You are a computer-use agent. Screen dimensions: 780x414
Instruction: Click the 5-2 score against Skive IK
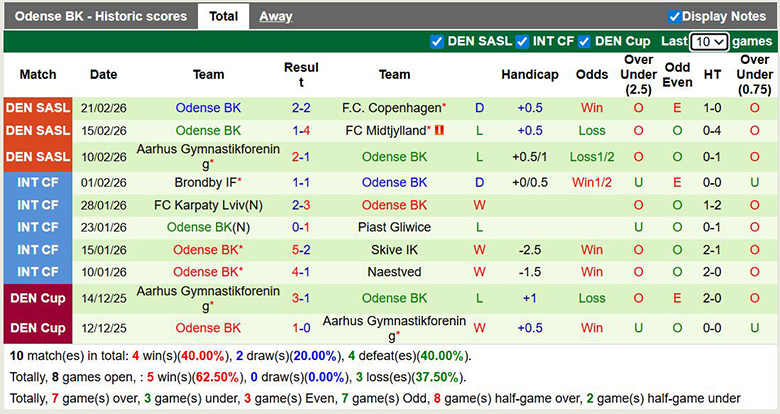point(301,250)
